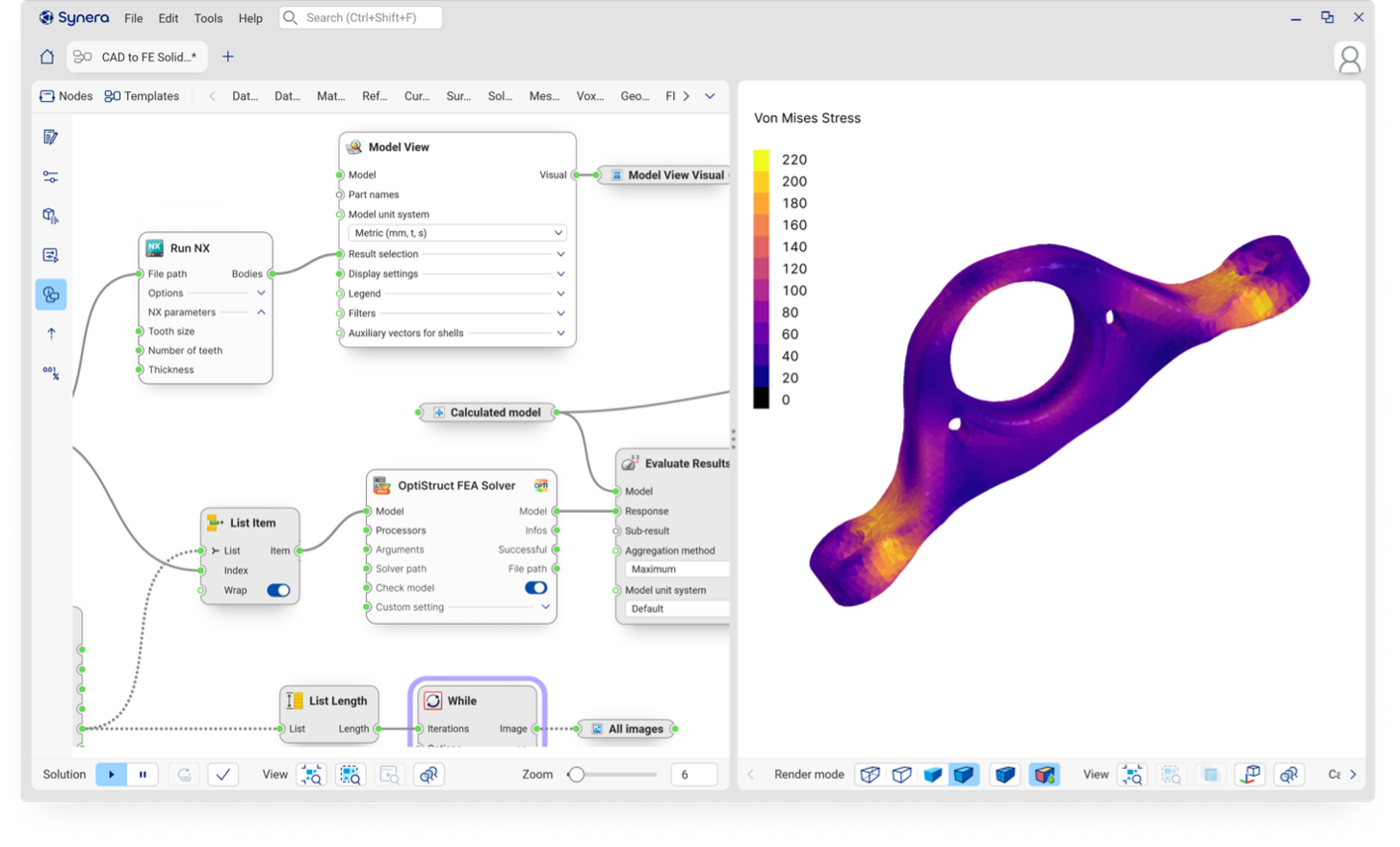
Task: Toggle the Wrap switch on List Item node
Action: [x=278, y=590]
